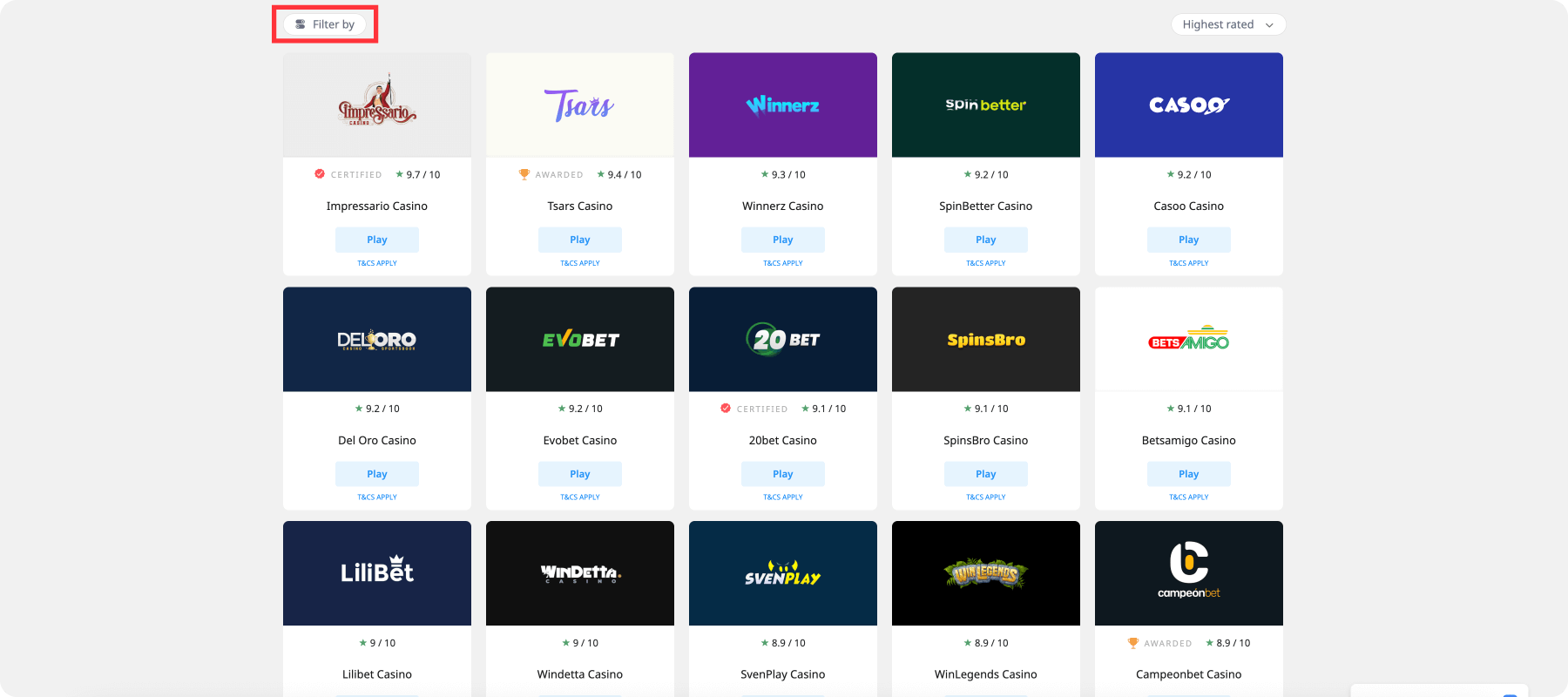The width and height of the screenshot is (1568, 697).
Task: Click the LiliBet logo banner
Action: 377,573
